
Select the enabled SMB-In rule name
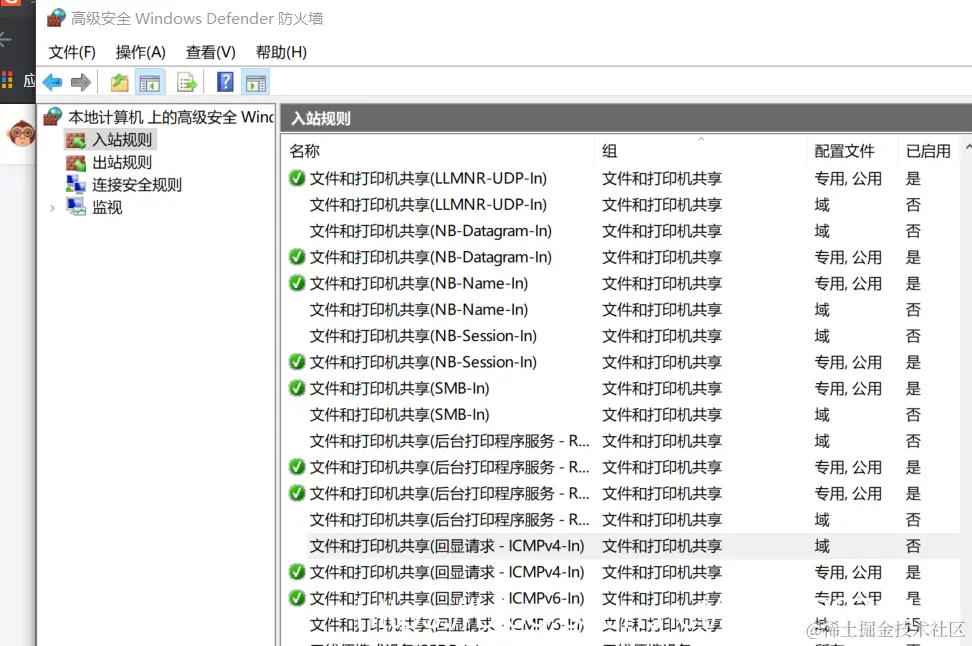[400, 388]
